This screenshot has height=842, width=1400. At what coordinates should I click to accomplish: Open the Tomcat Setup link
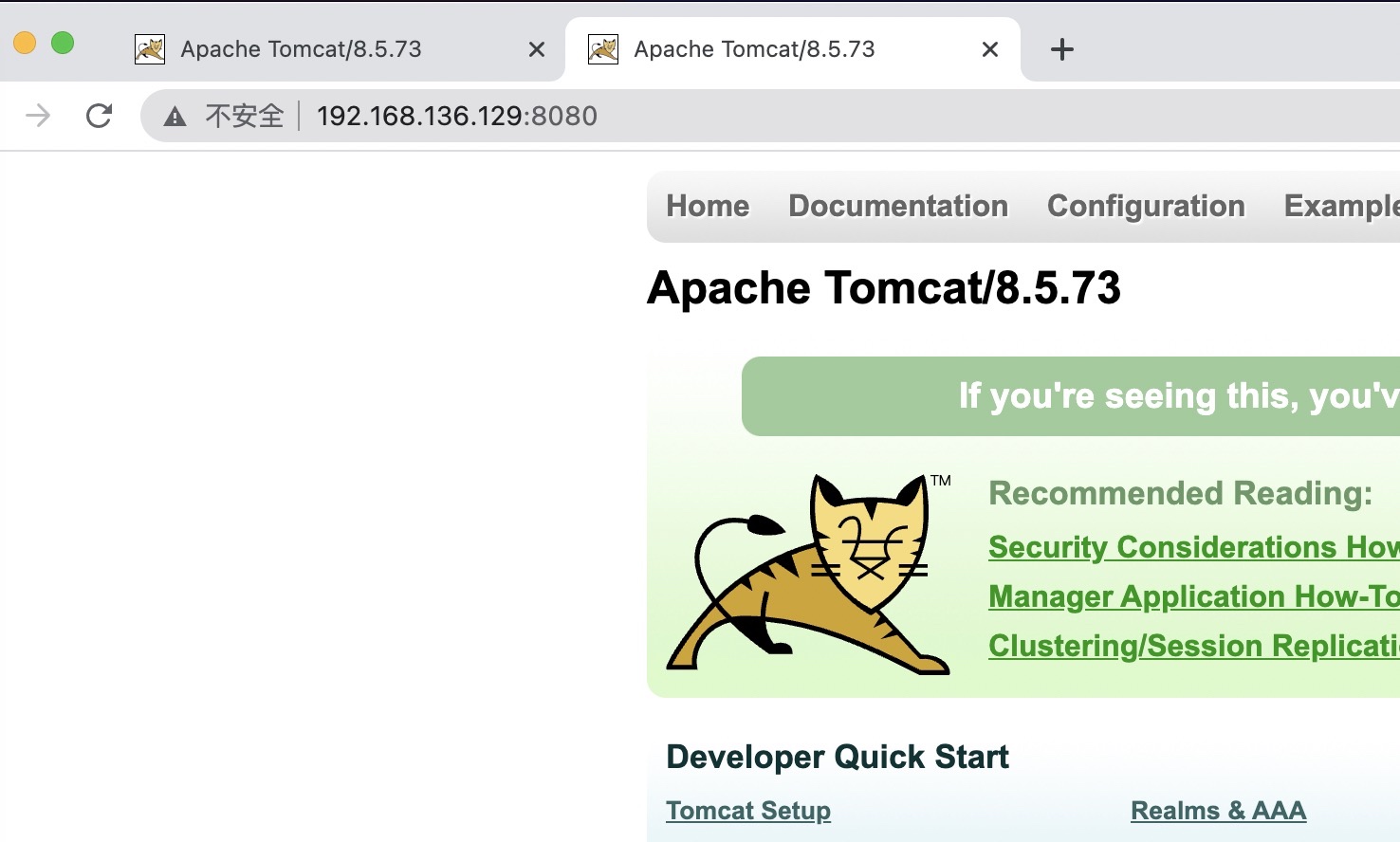tap(748, 811)
